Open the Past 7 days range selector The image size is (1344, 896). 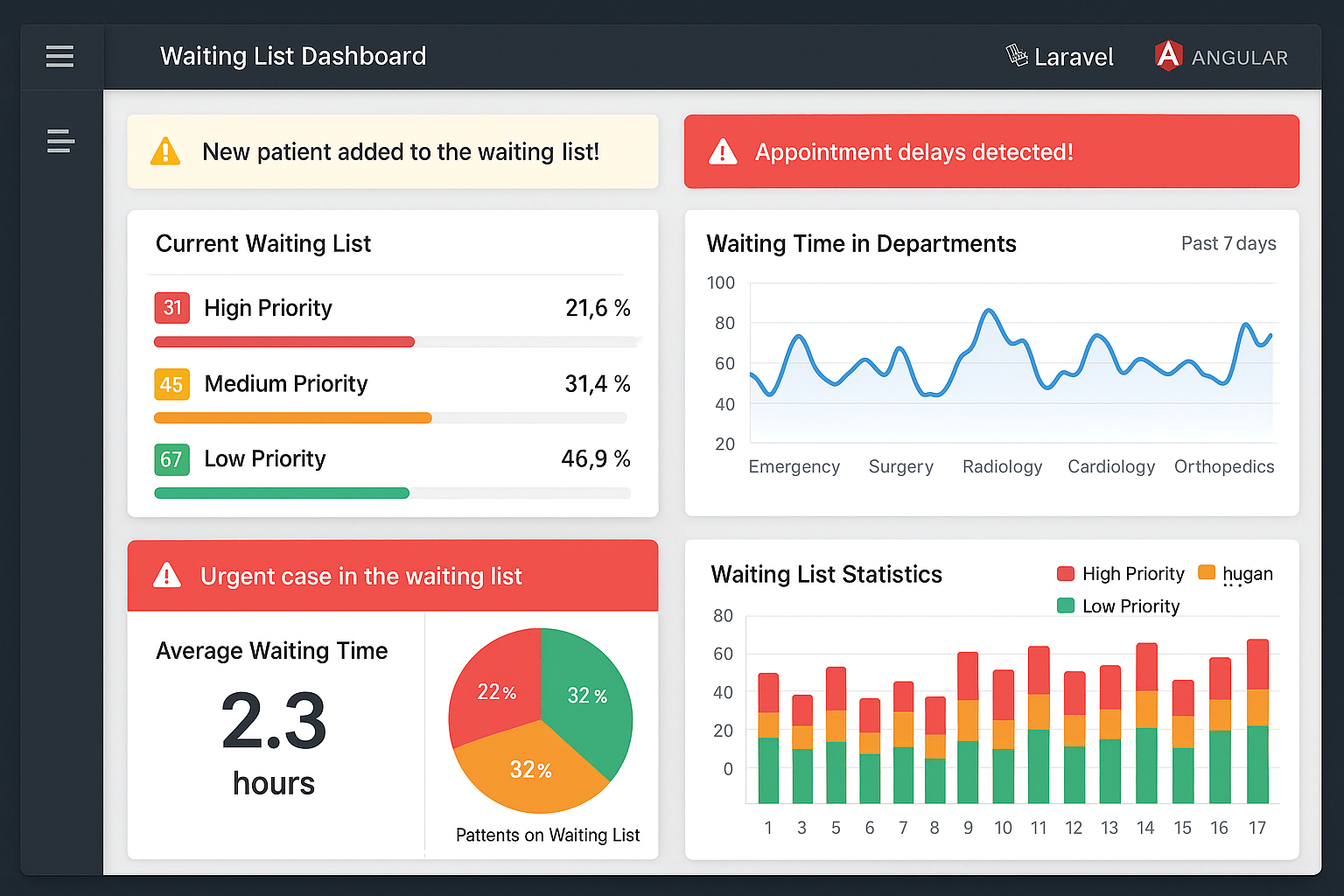tap(1228, 243)
